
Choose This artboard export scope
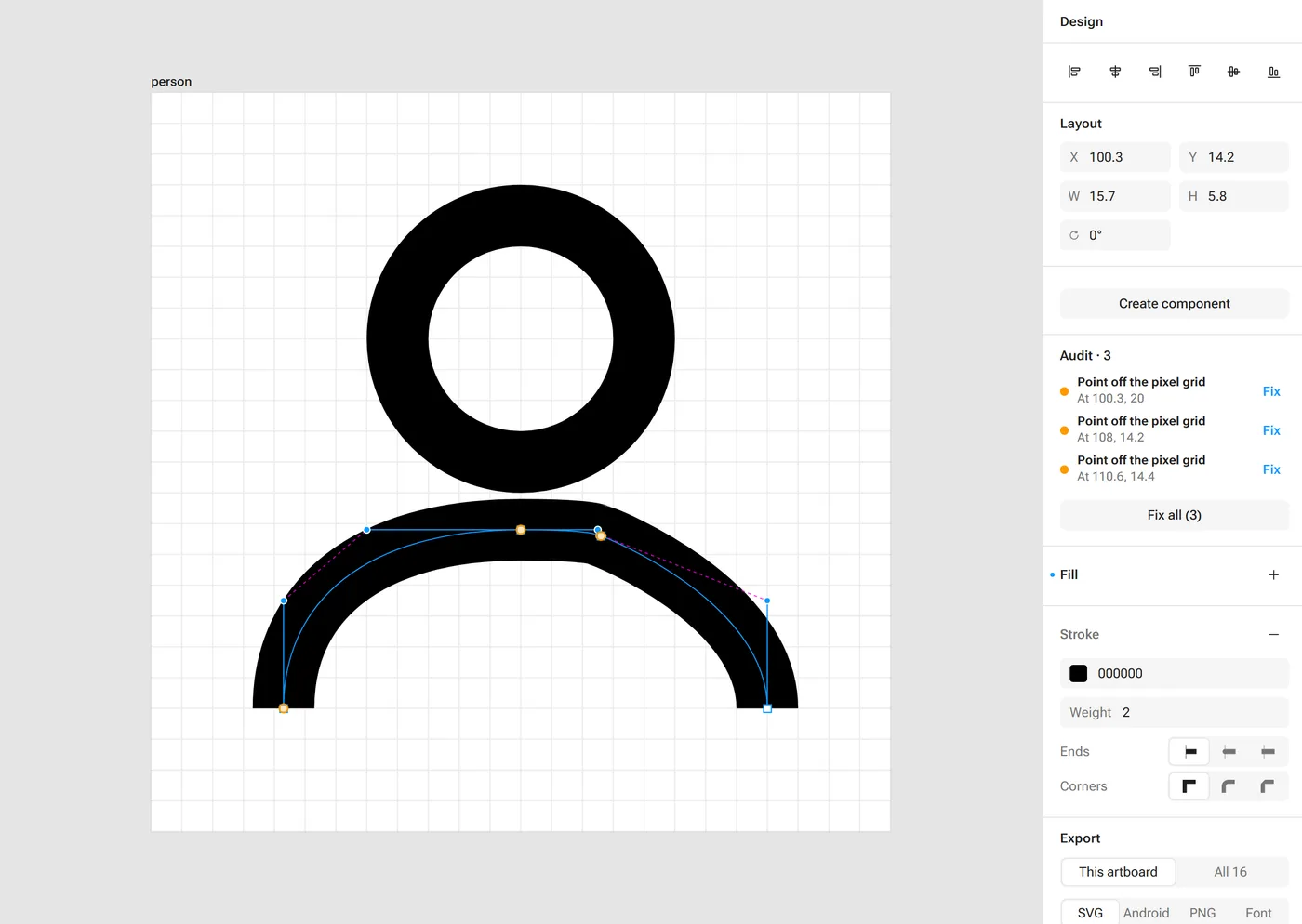click(x=1118, y=872)
